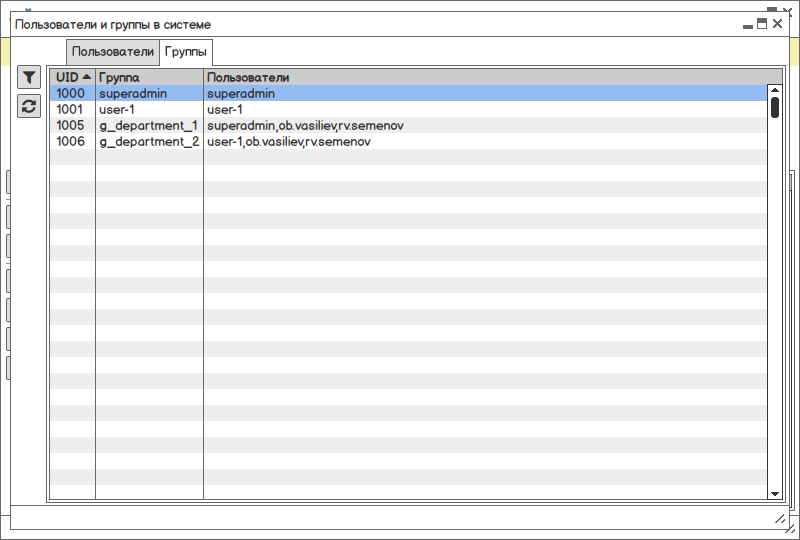Screen dimensions: 800x540
Task: Click the scrollbar up arrow
Action: (775, 90)
